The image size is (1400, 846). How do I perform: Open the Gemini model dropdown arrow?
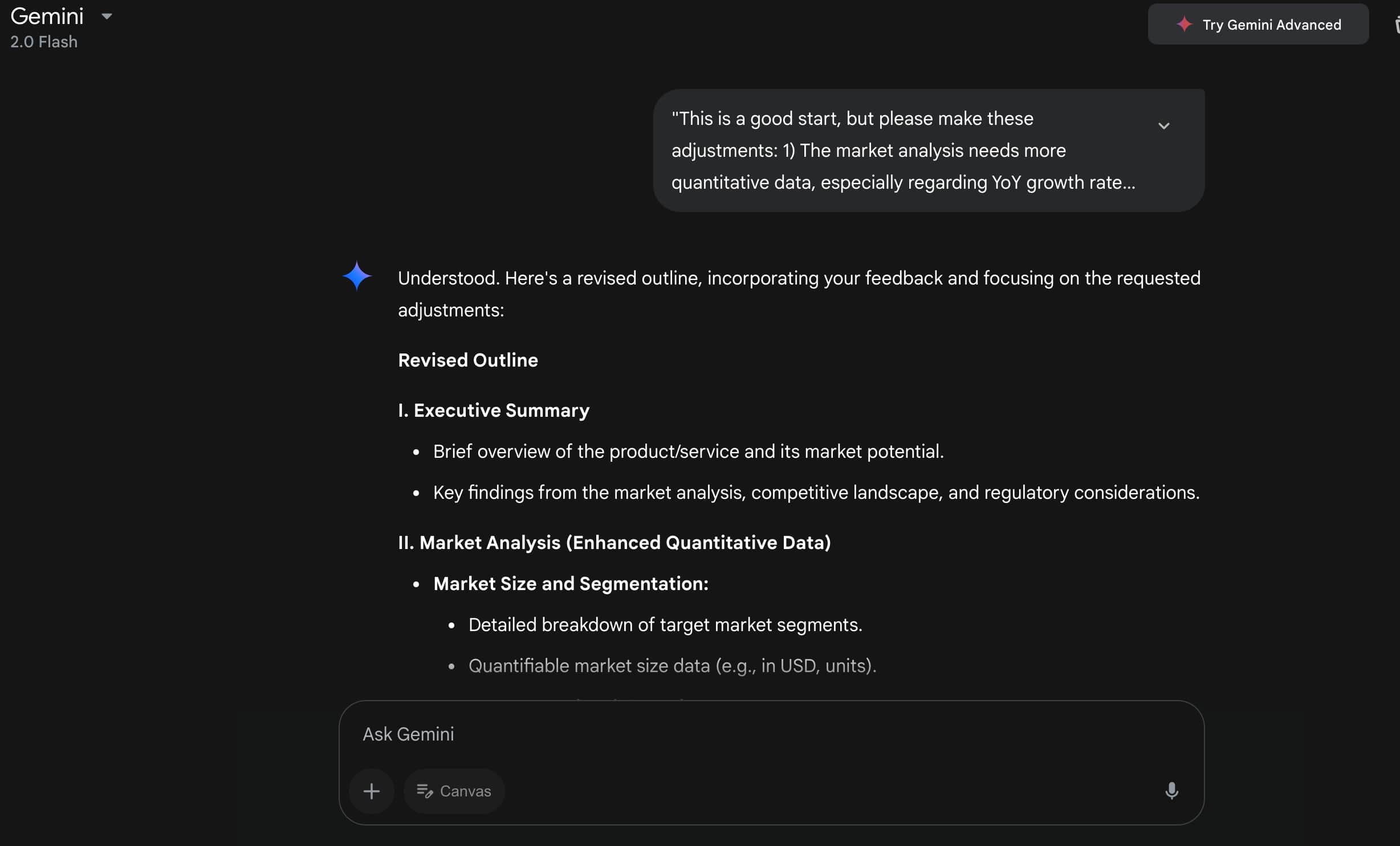coord(107,17)
